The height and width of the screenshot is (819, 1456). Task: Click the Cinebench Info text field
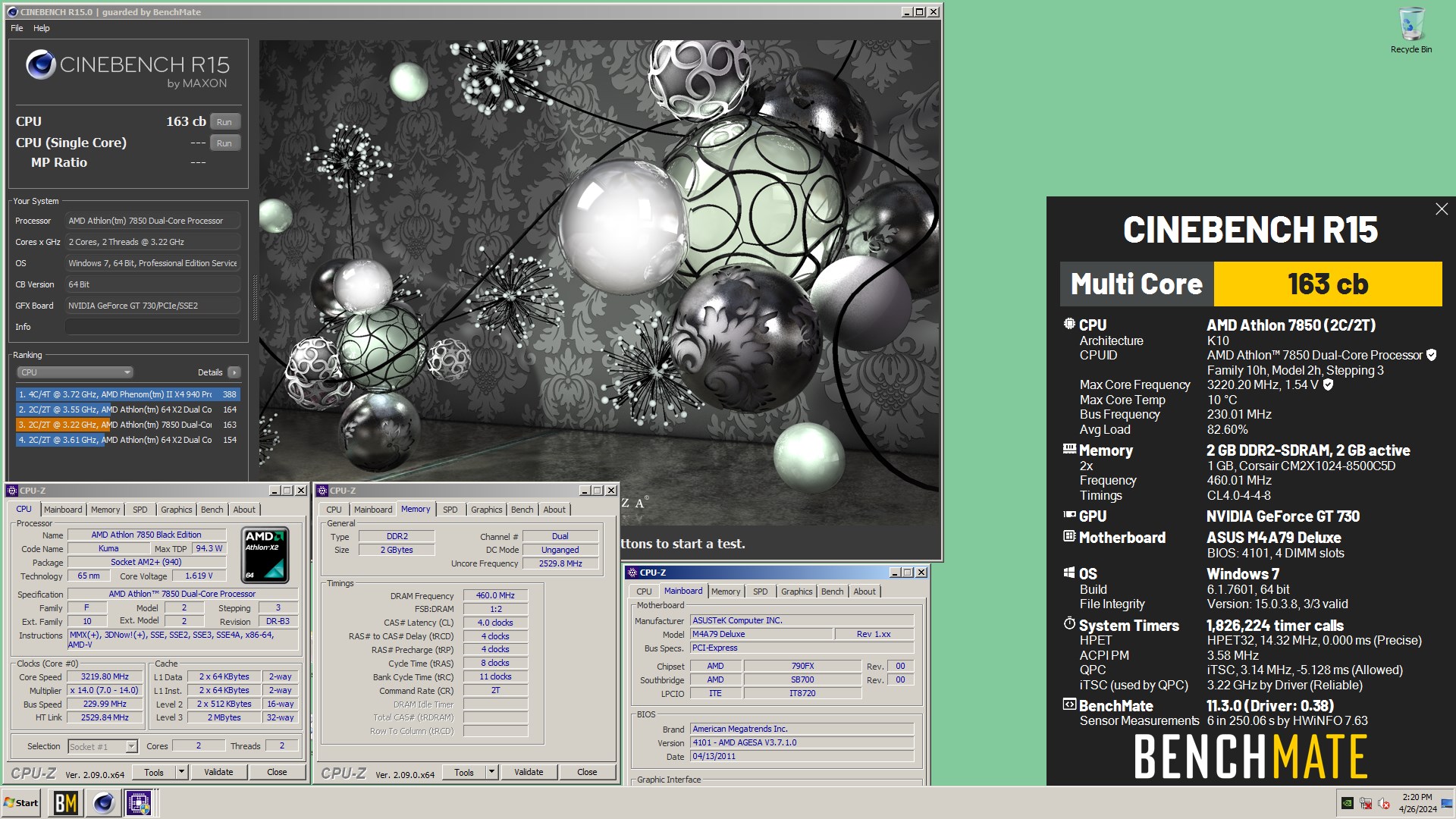pos(152,327)
